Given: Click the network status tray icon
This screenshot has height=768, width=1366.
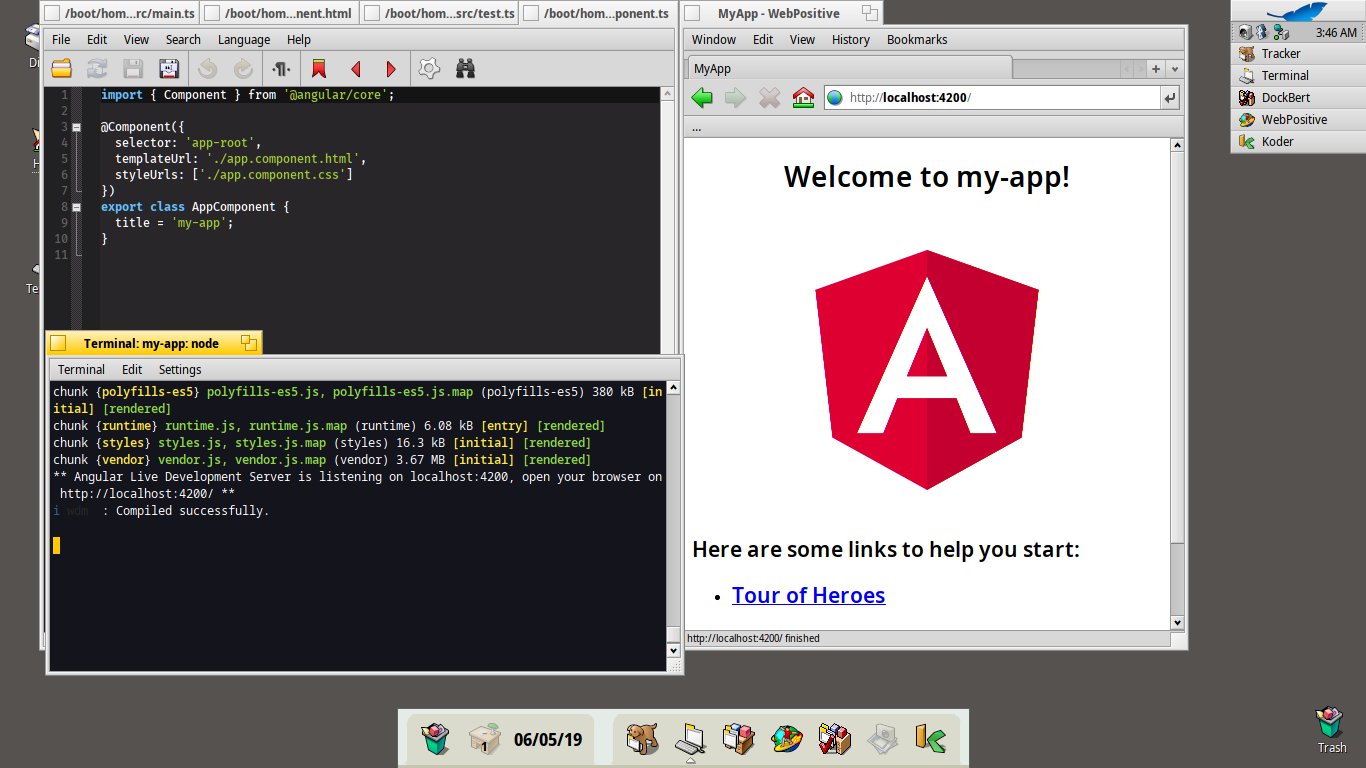Looking at the screenshot, I should (x=1281, y=33).
